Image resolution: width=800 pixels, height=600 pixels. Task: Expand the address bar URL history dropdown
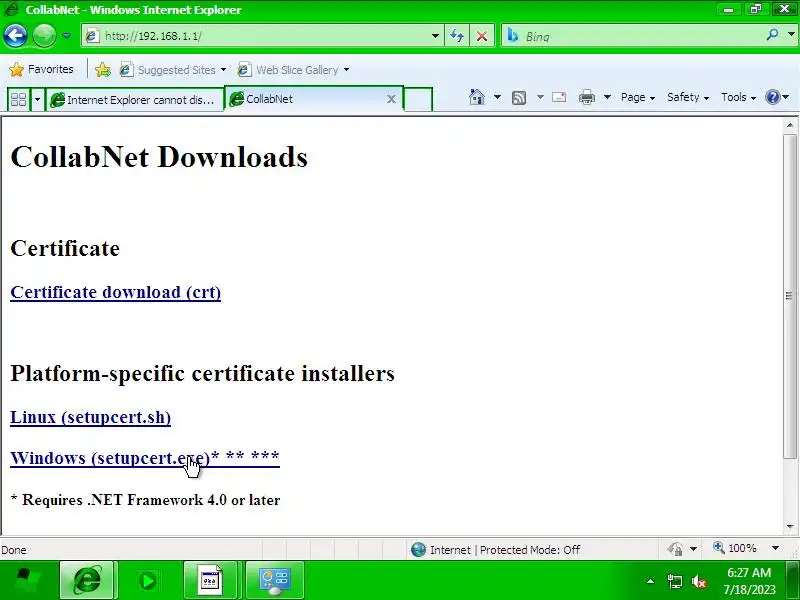coord(435,36)
